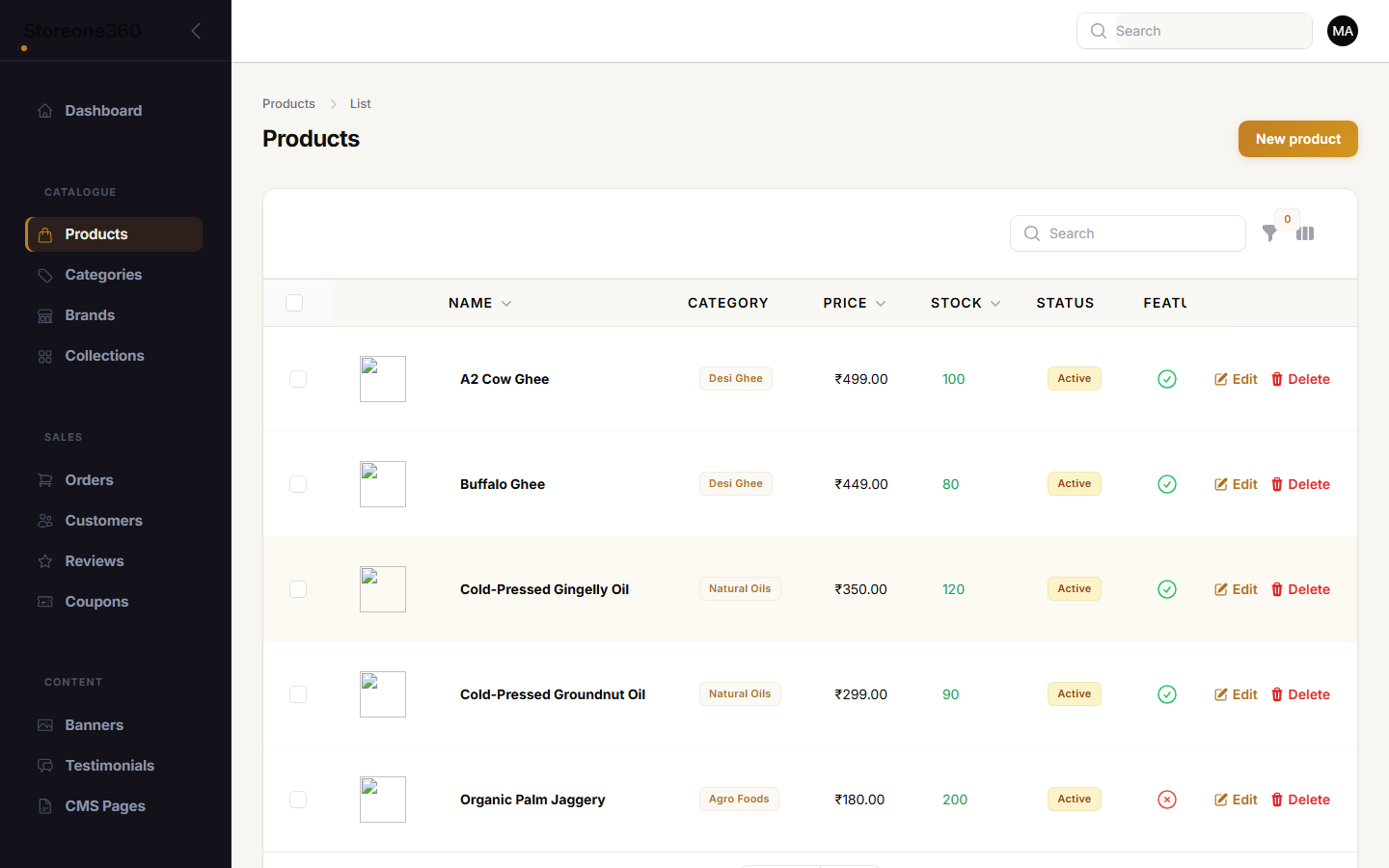Image resolution: width=1389 pixels, height=868 pixels.
Task: Focus the top global Search field
Action: 1194,31
